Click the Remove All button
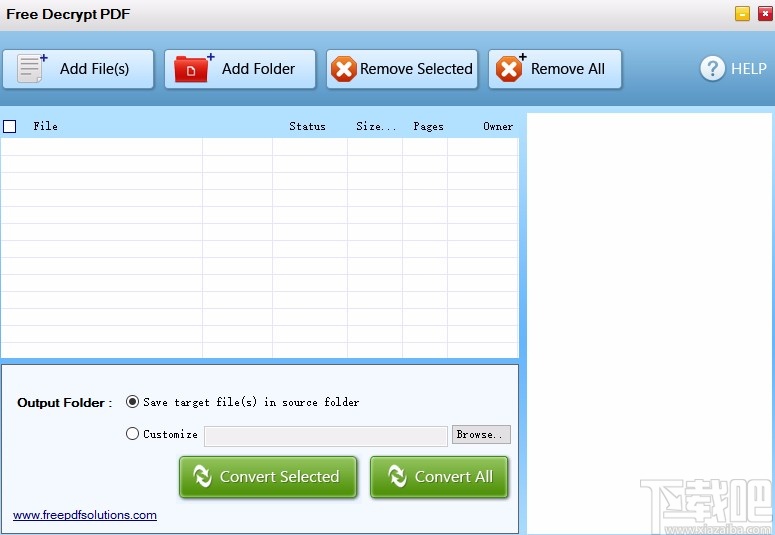Image resolution: width=775 pixels, height=535 pixels. [555, 69]
